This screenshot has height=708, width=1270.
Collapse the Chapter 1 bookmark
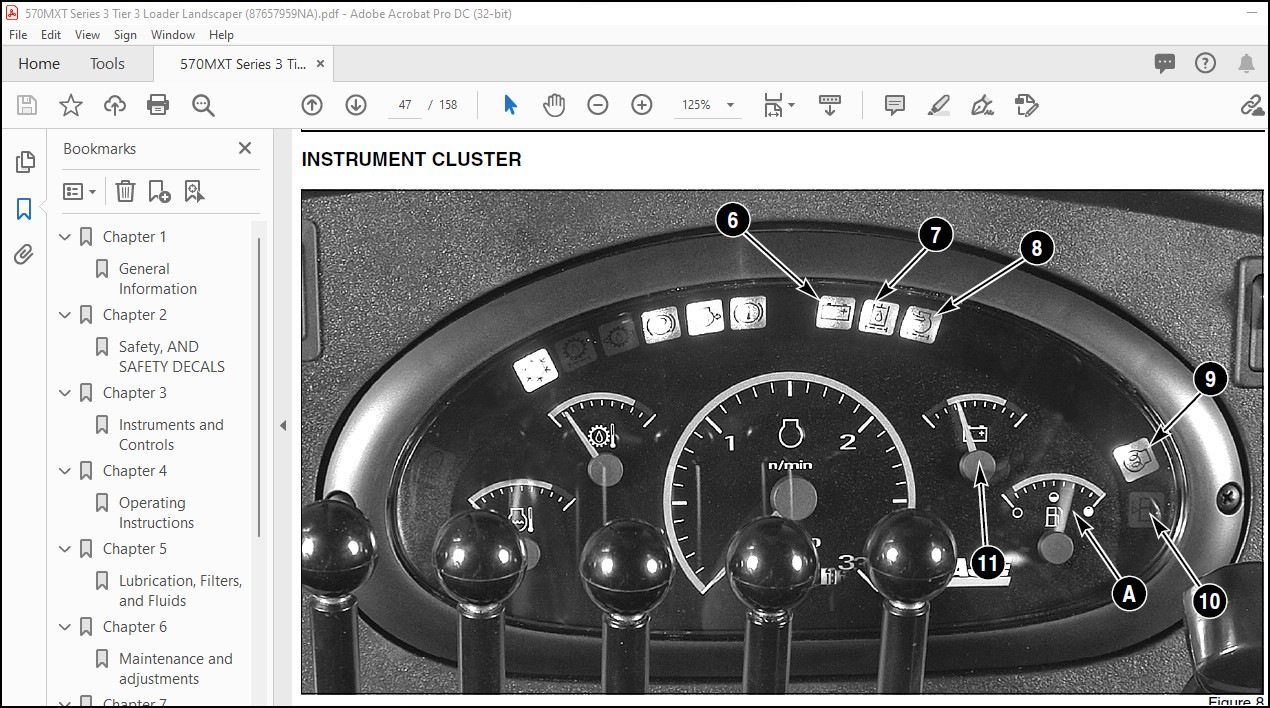coord(65,237)
